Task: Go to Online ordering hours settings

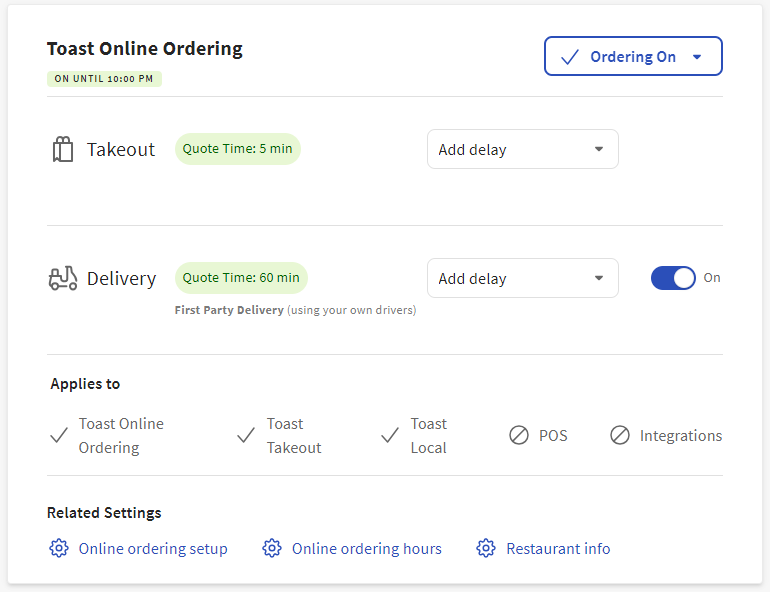Action: tap(366, 548)
